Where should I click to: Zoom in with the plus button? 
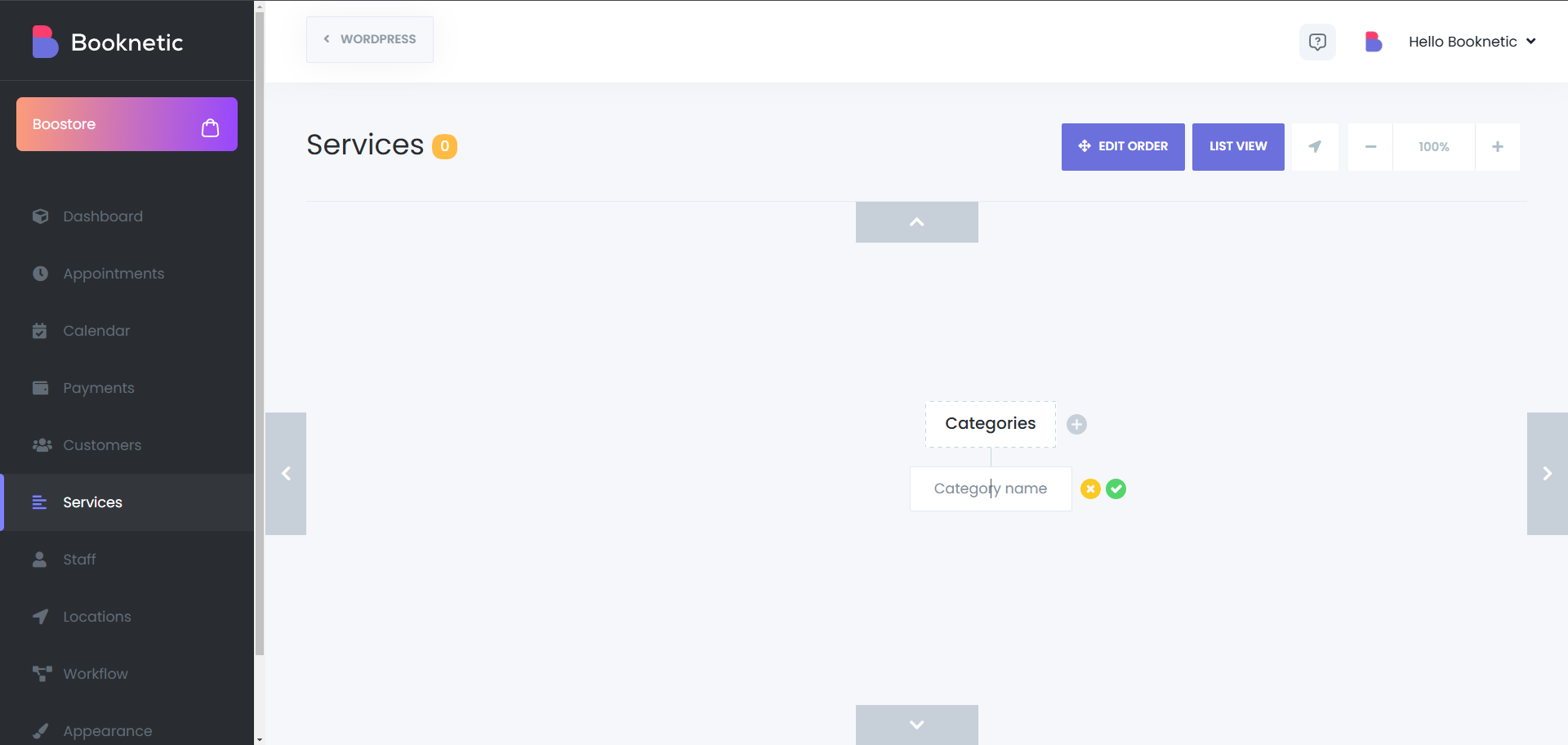[1498, 147]
